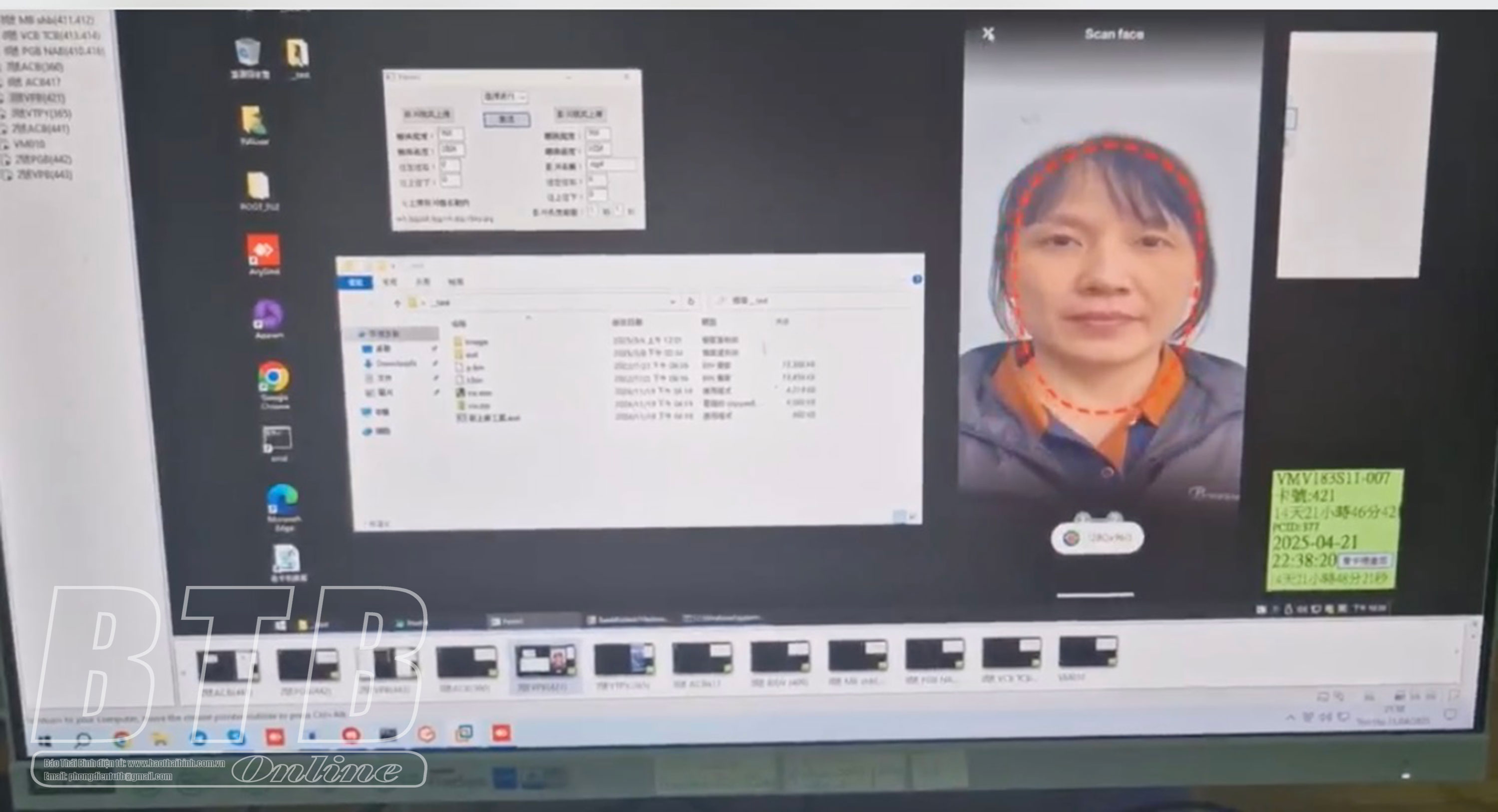Click refresh button beside the address bar

[691, 301]
